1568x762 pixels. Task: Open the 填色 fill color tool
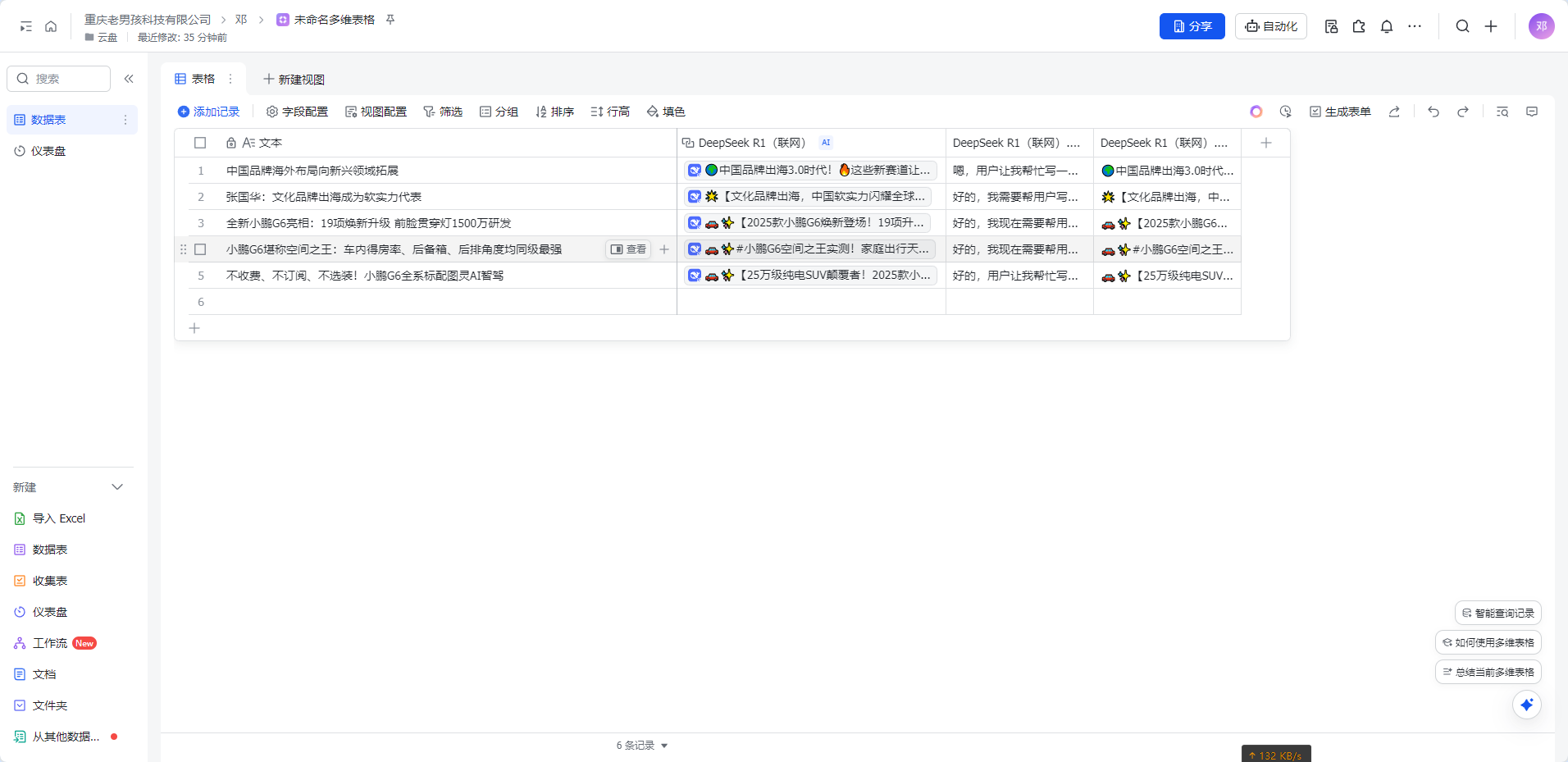[665, 112]
